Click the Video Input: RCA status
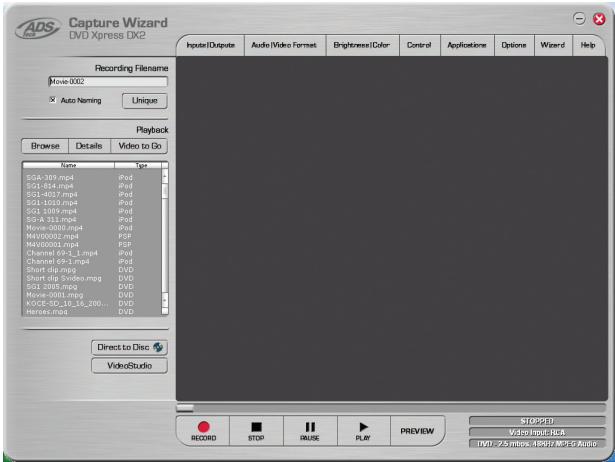Screen dimensions: 615x462 537,432
